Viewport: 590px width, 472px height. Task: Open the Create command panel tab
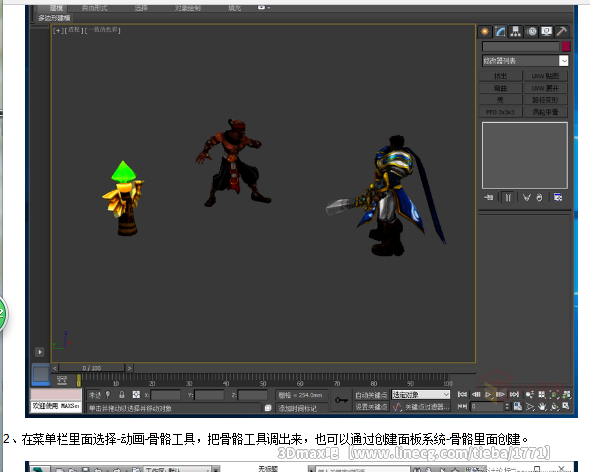[485, 32]
